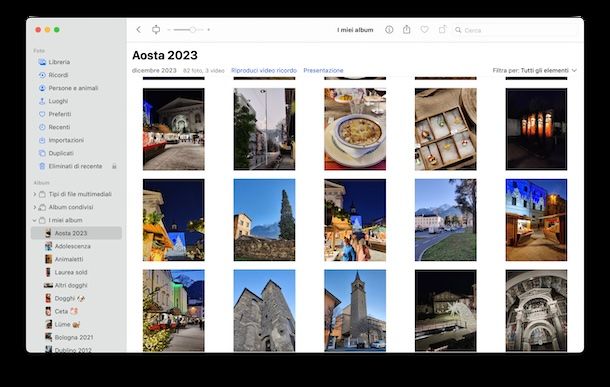This screenshot has width=610, height=387.
Task: Click the zoom-out minus sign
Action: pyautogui.click(x=169, y=30)
